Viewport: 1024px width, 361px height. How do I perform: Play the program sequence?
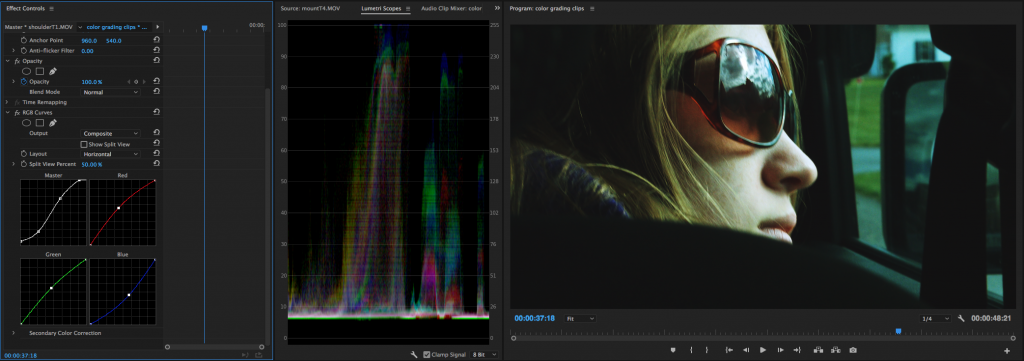point(763,350)
